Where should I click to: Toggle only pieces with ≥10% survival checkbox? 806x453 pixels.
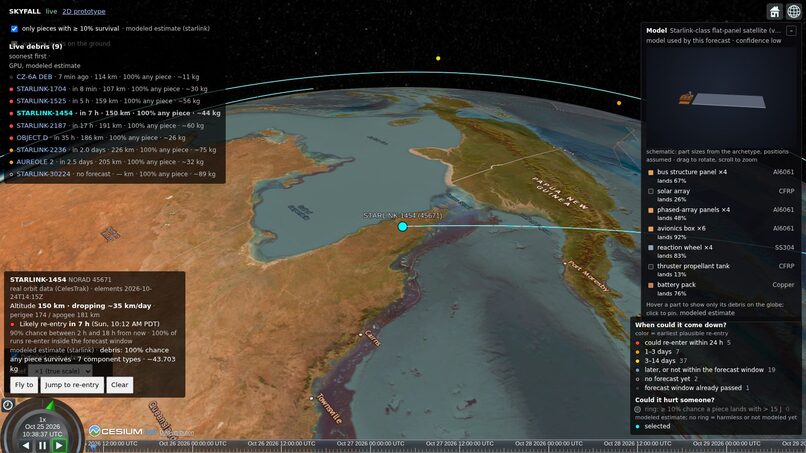click(14, 29)
